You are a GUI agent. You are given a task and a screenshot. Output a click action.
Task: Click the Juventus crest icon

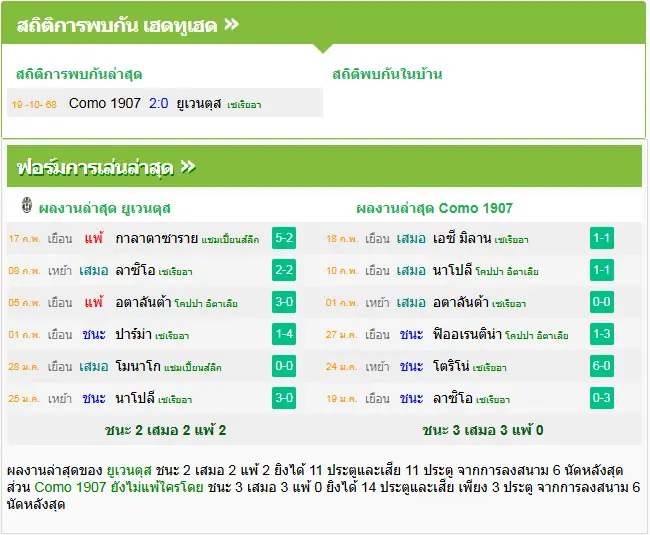[x=27, y=206]
